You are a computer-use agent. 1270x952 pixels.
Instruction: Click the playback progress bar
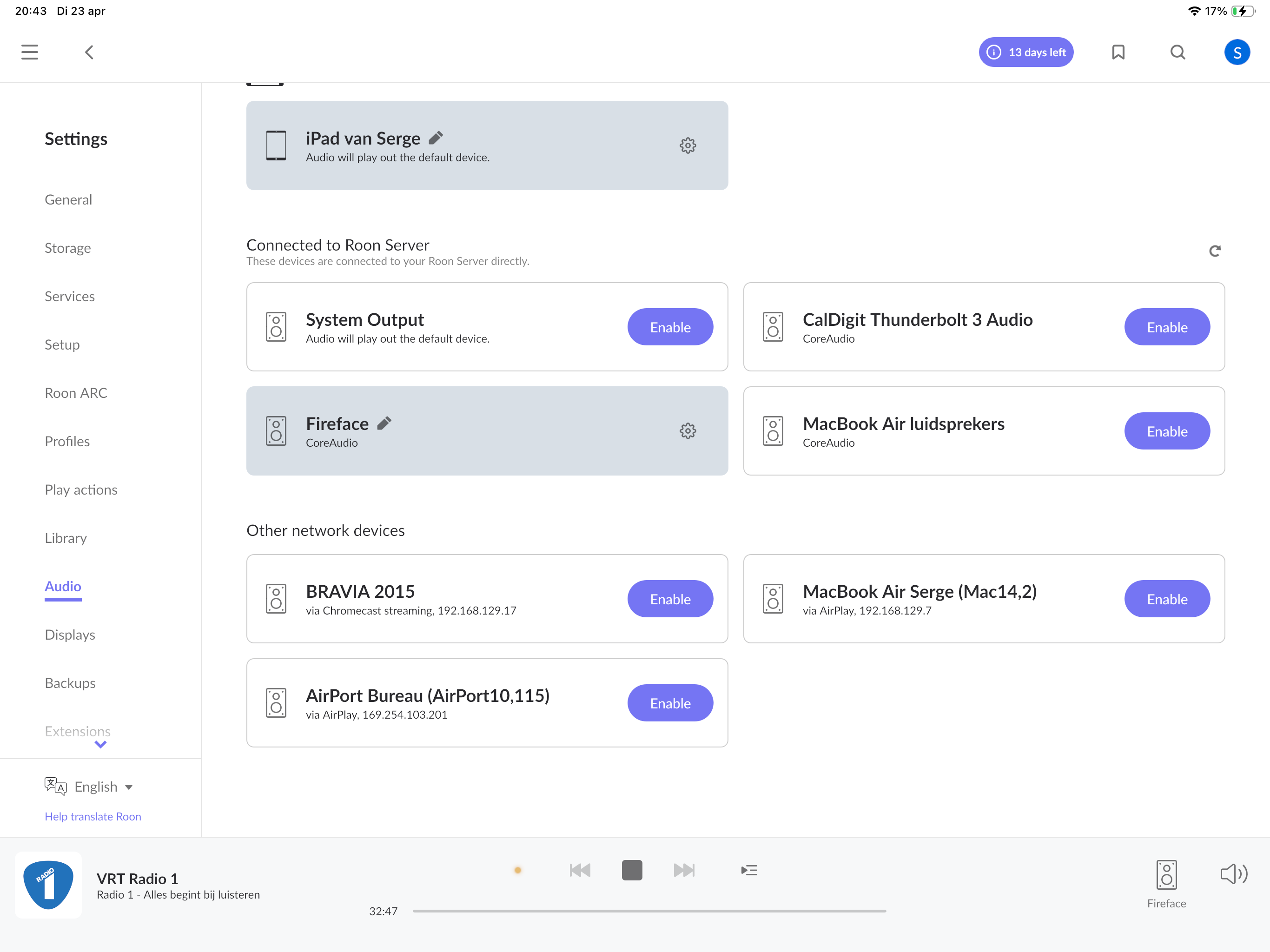click(x=649, y=911)
